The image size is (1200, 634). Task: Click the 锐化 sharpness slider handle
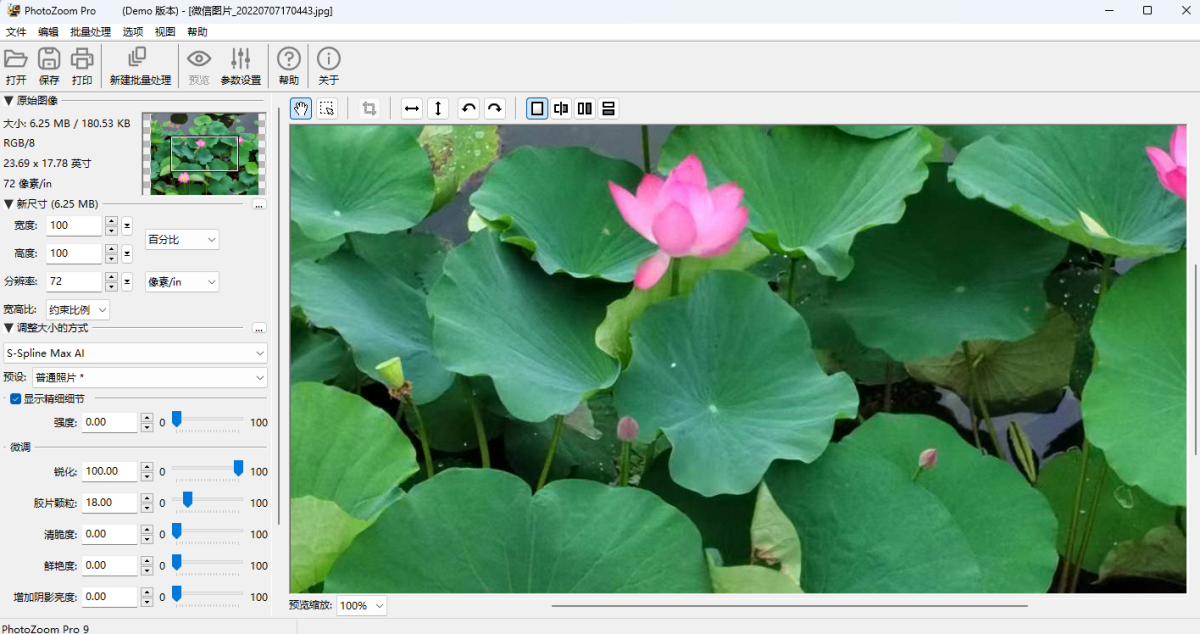click(238, 468)
